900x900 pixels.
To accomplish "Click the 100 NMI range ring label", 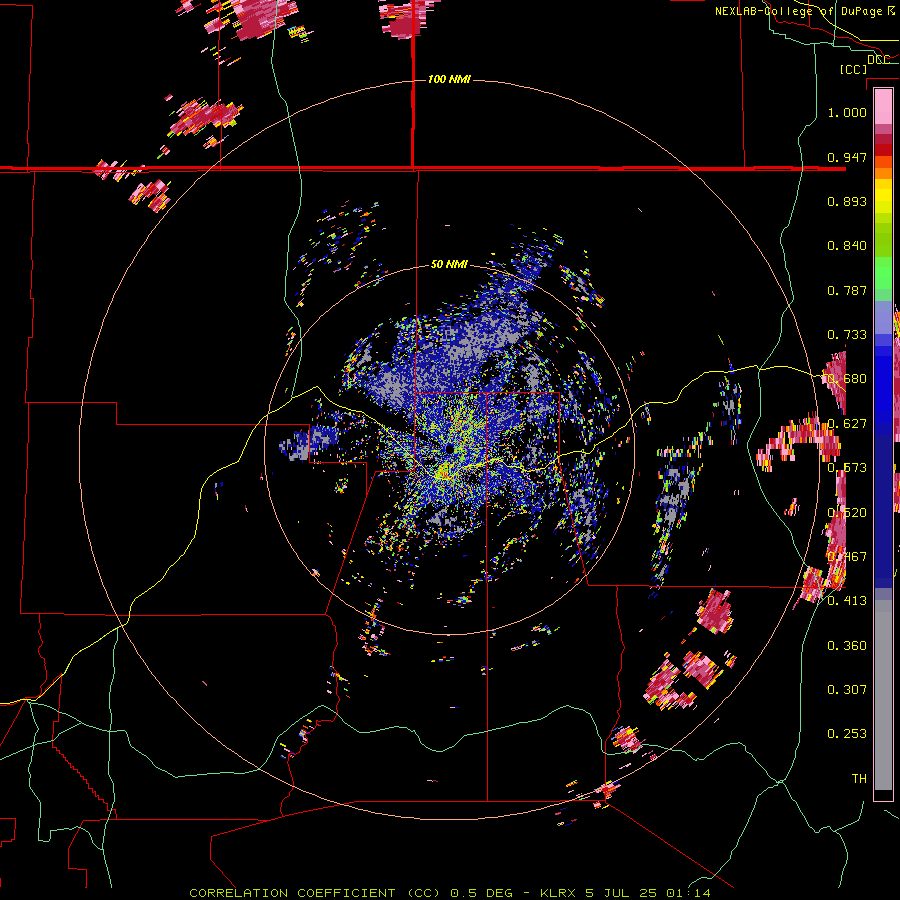I will [x=449, y=79].
